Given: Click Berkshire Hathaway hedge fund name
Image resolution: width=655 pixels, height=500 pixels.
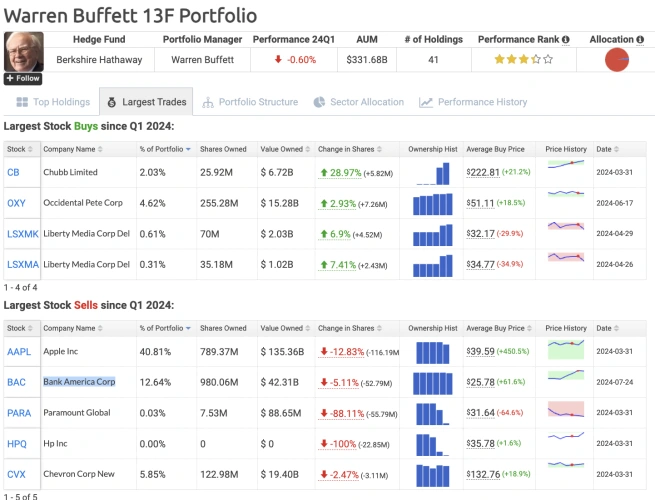Looking at the screenshot, I should (99, 60).
